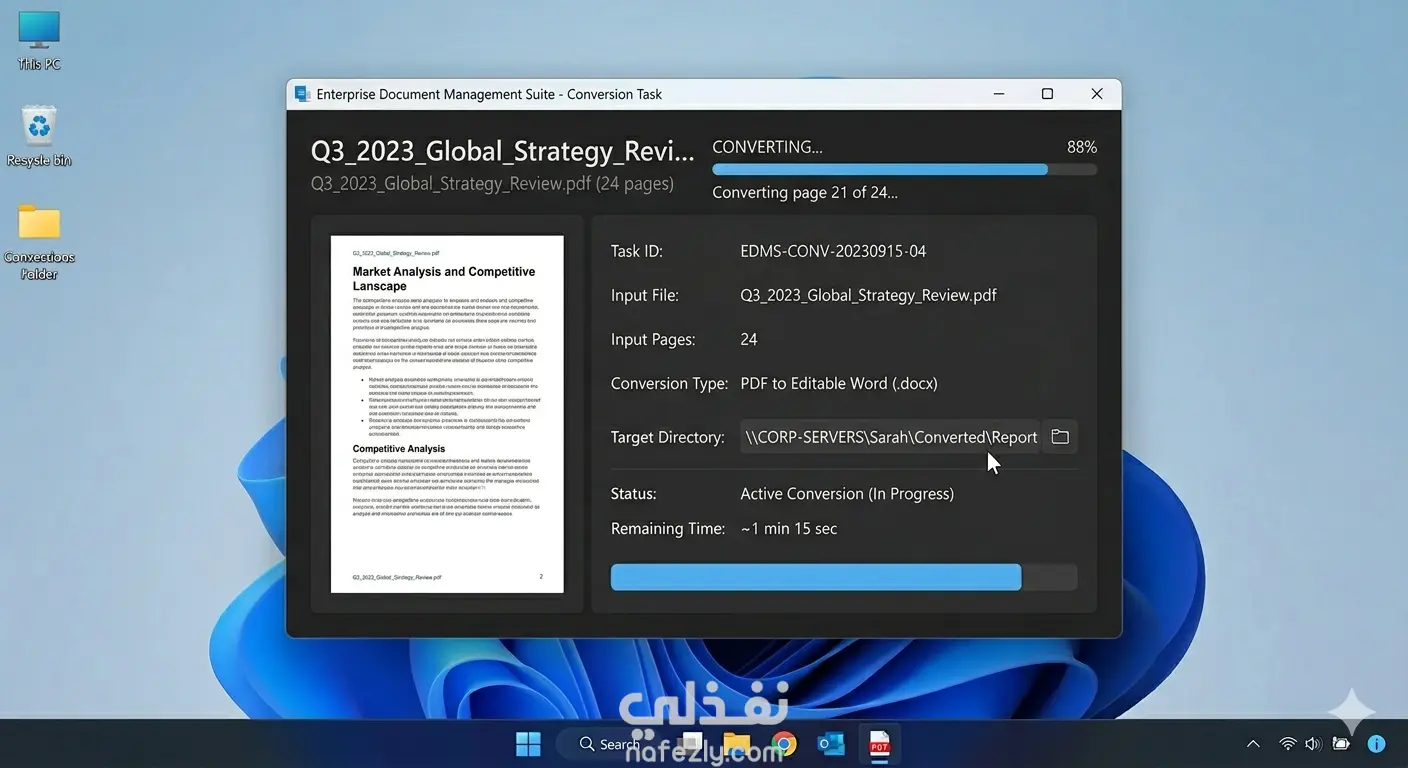The height and width of the screenshot is (768, 1408).
Task: Click the 'Market Analysis and Competitive Lanscape' preview heading
Action: pos(444,279)
